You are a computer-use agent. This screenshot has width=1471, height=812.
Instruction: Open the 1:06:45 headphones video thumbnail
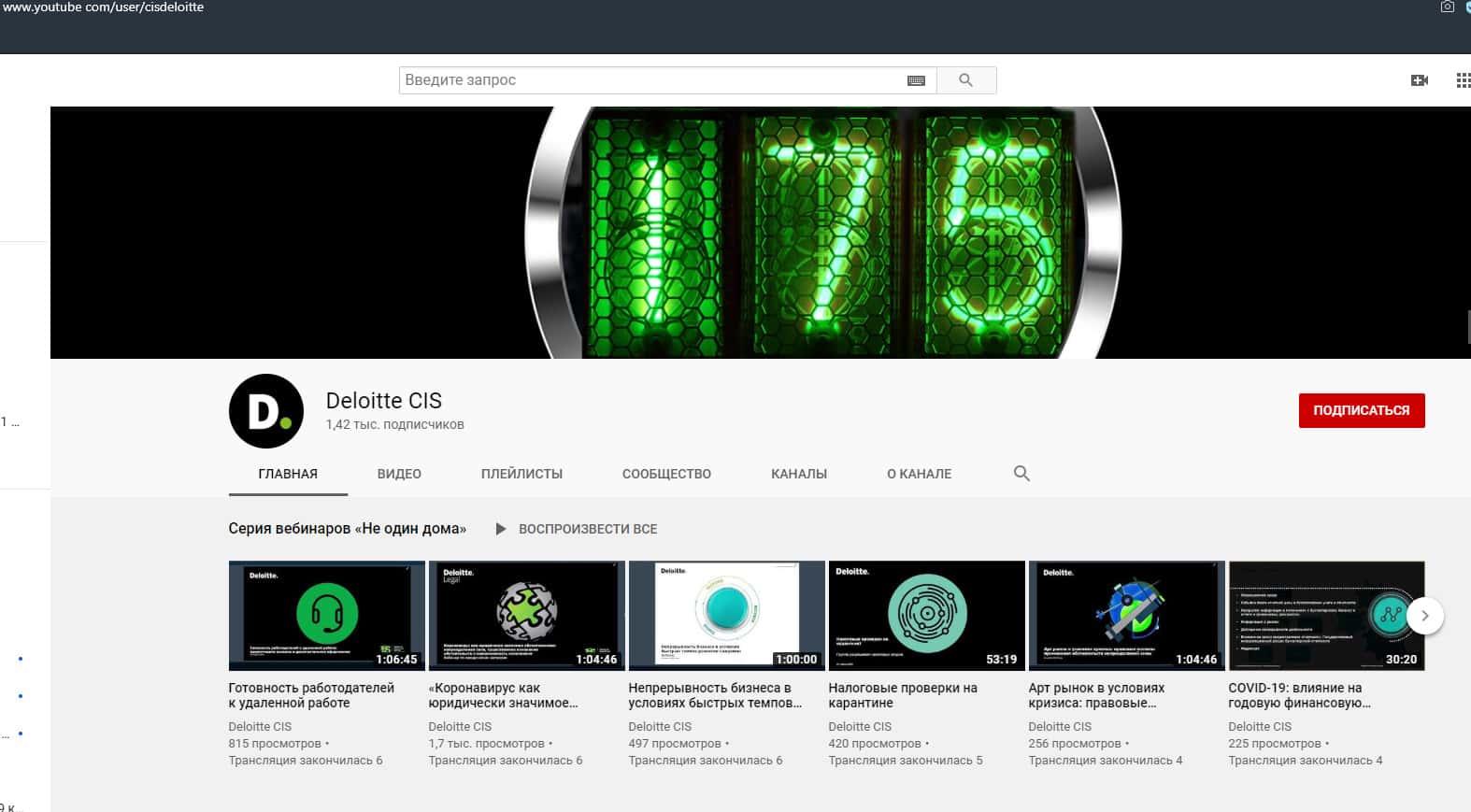(x=326, y=615)
